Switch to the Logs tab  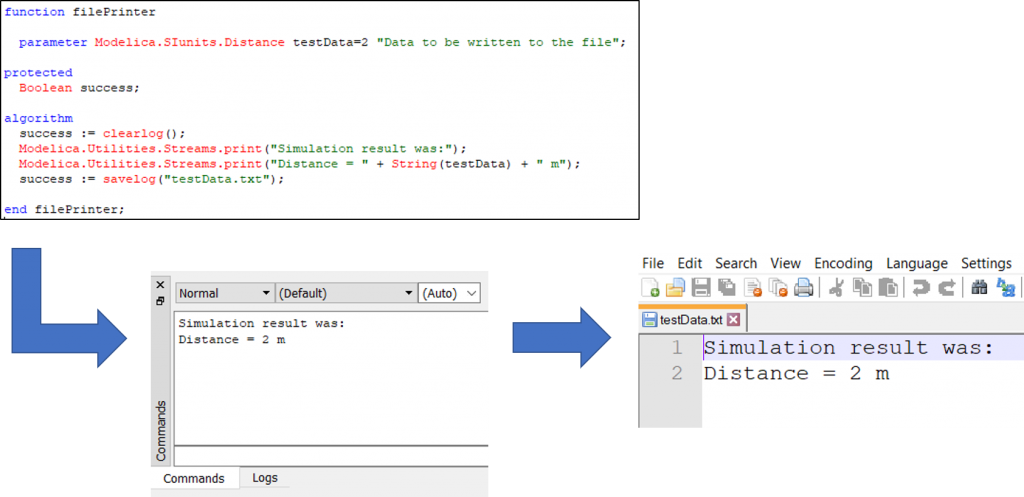tap(265, 477)
